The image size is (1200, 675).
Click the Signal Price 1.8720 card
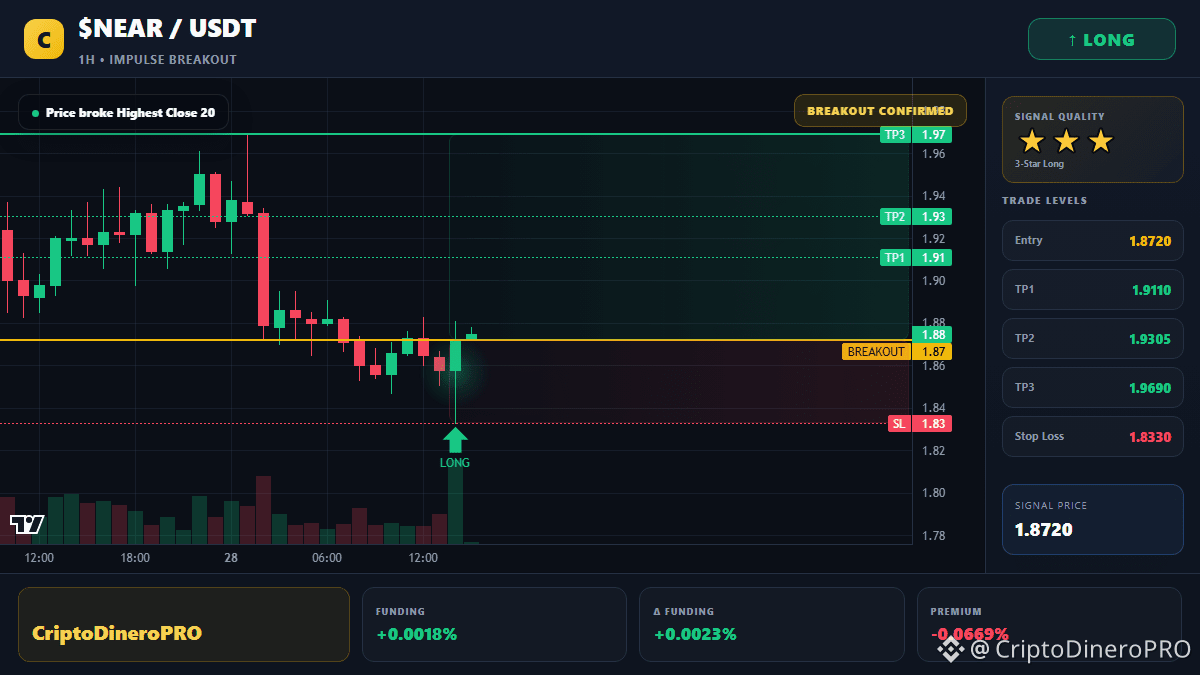1093,519
